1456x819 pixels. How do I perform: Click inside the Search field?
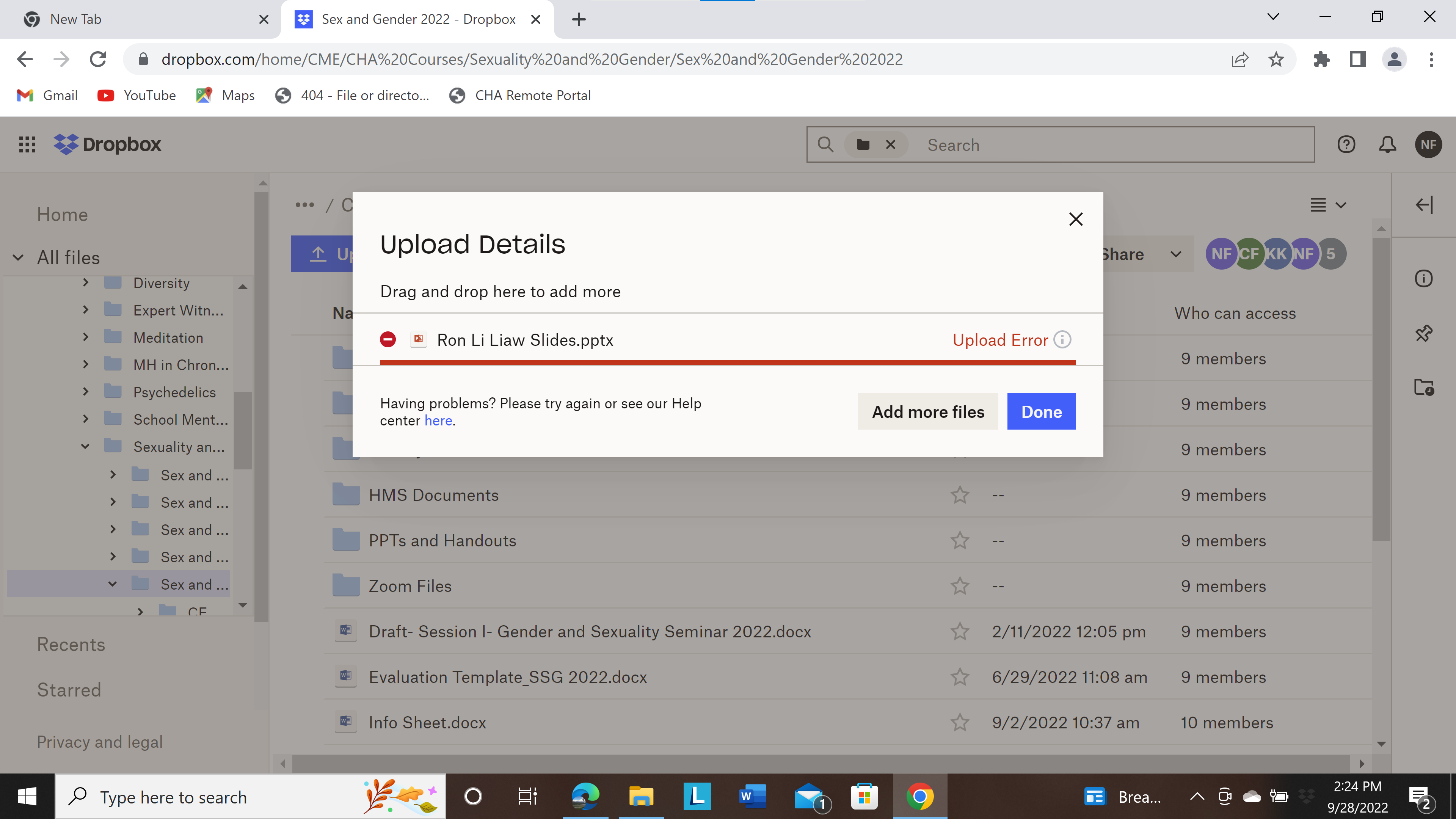[x=1074, y=145]
